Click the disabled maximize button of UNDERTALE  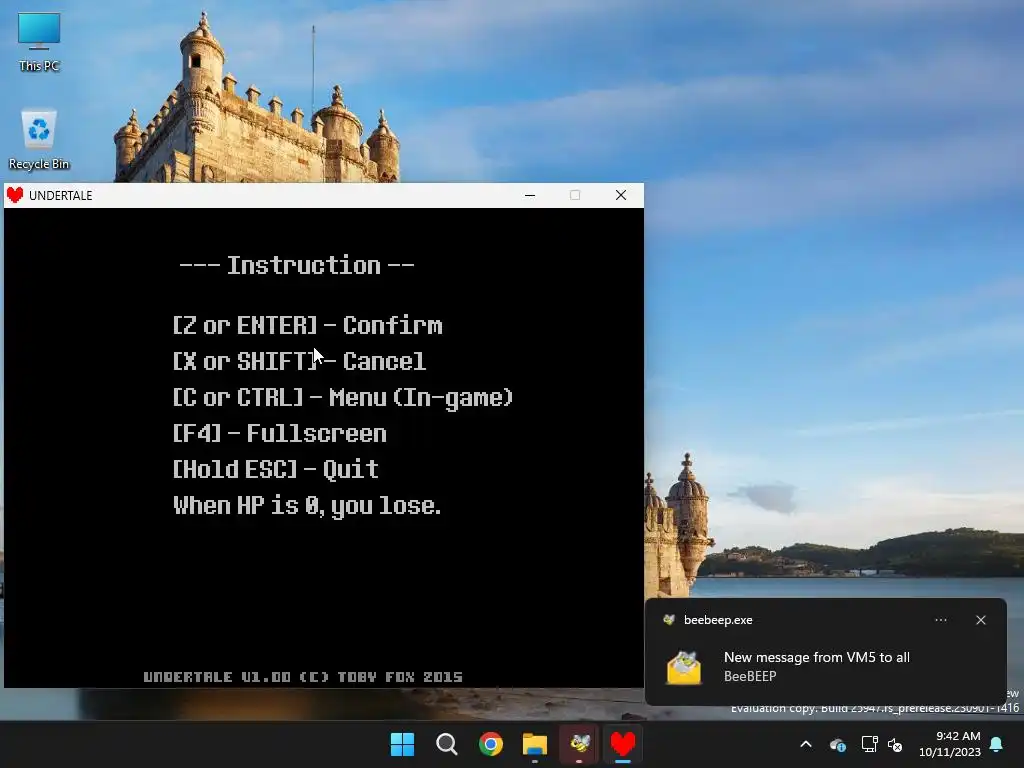tap(575, 195)
